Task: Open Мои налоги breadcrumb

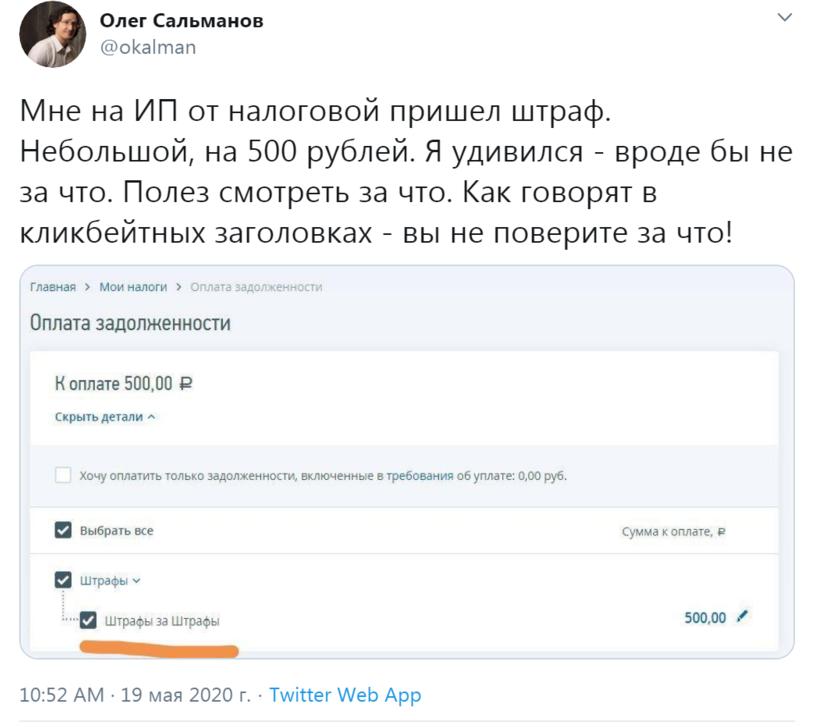Action: (133, 287)
